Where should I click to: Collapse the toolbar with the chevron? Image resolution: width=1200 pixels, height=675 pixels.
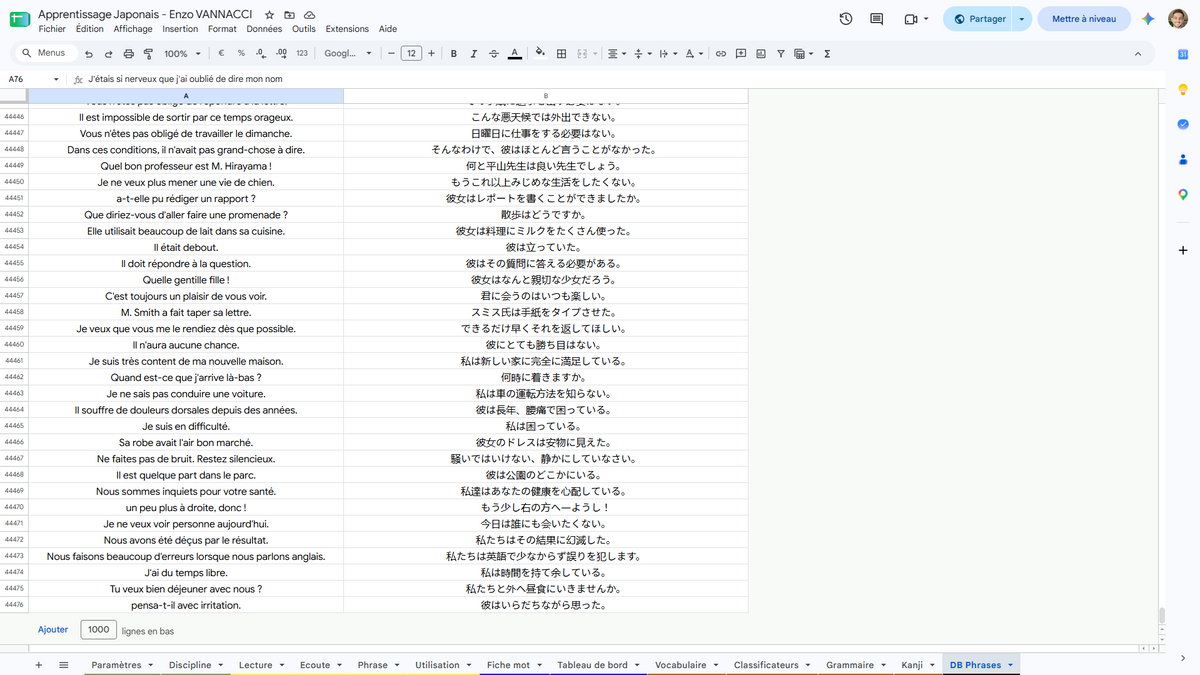click(x=1138, y=54)
